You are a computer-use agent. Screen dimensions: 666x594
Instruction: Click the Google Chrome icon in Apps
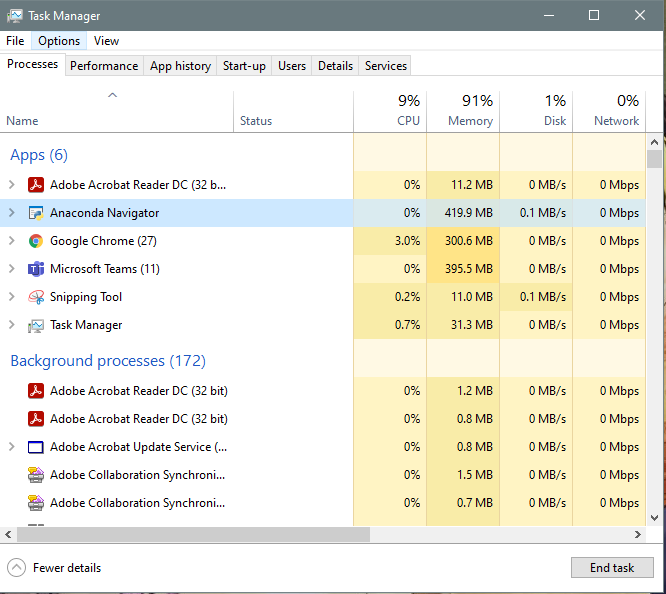click(36, 241)
